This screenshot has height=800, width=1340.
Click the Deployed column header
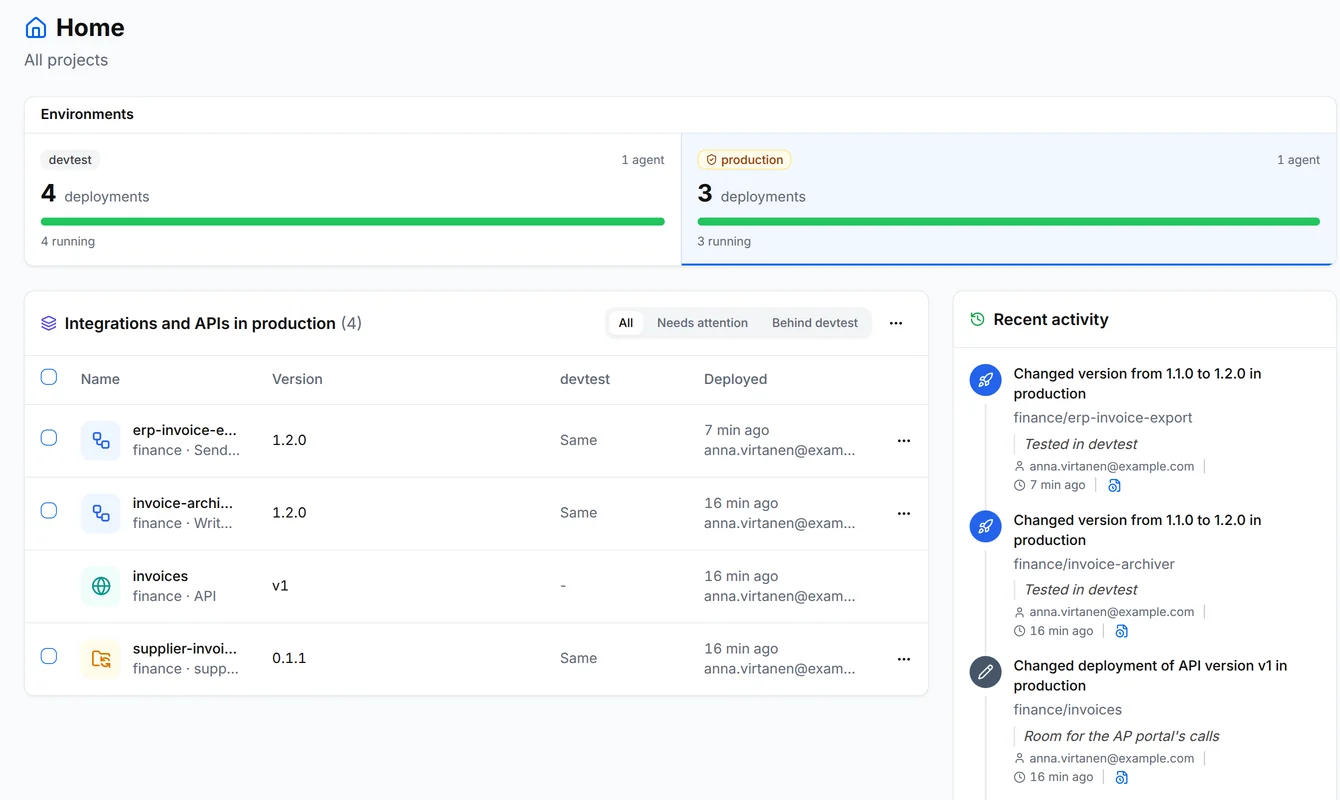[x=735, y=379]
